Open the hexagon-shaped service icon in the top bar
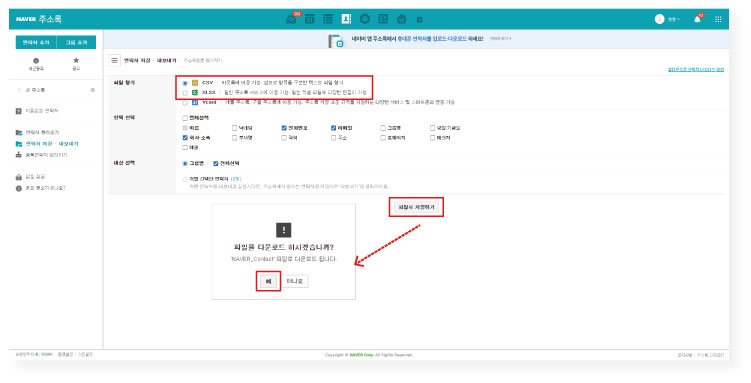 pos(365,19)
